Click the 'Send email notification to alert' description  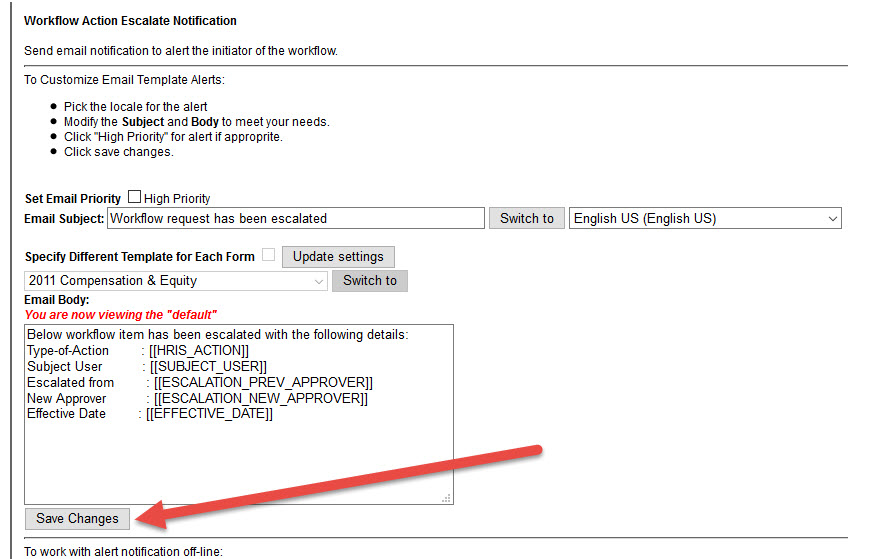pos(181,51)
